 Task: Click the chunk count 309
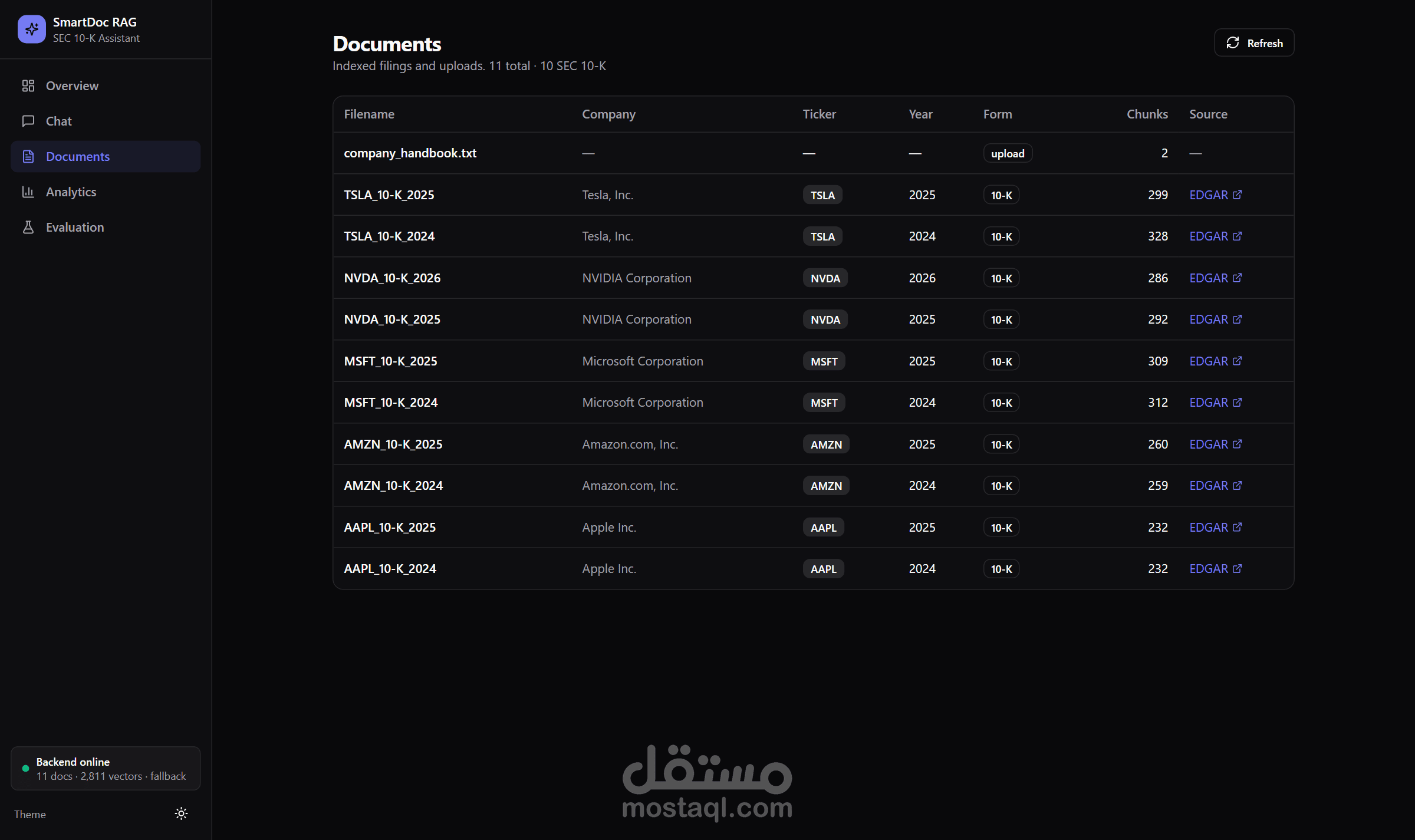point(1158,361)
